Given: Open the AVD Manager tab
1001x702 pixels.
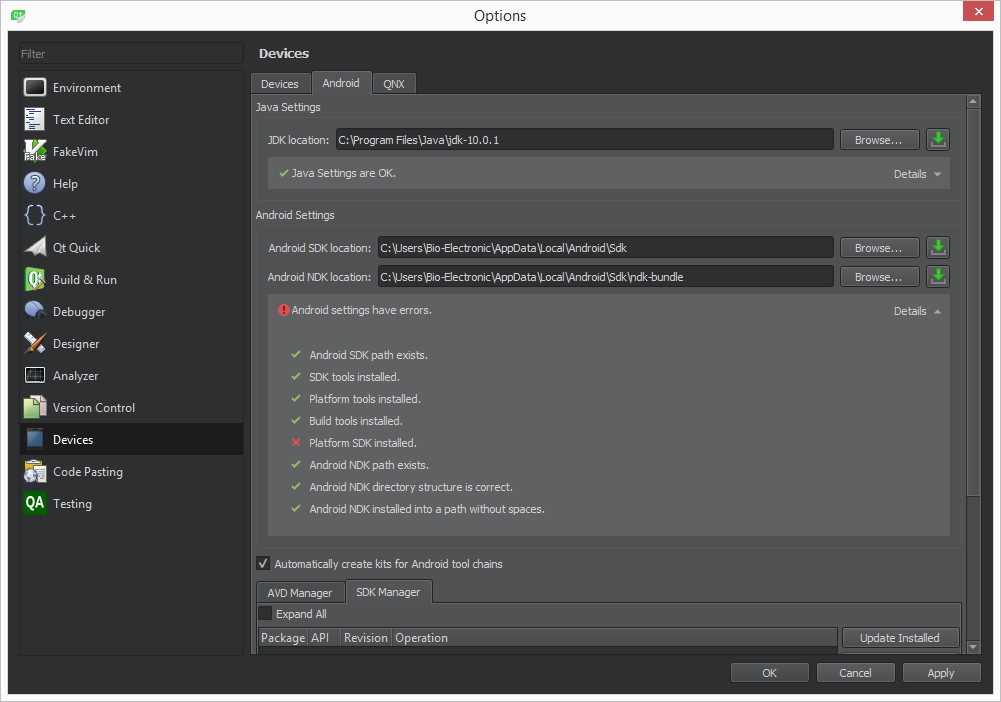Looking at the screenshot, I should click(300, 593).
